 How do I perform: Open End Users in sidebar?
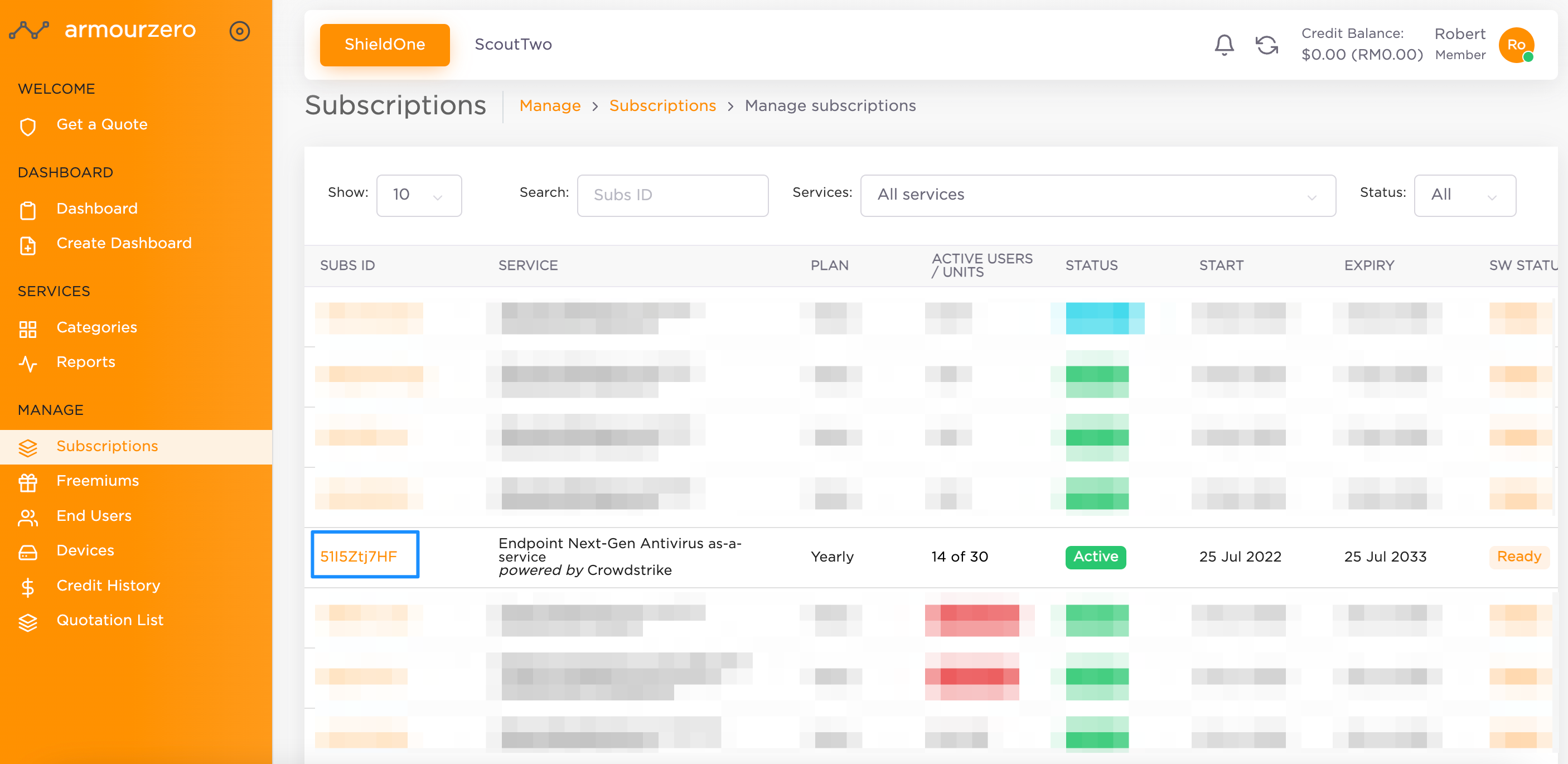point(94,516)
